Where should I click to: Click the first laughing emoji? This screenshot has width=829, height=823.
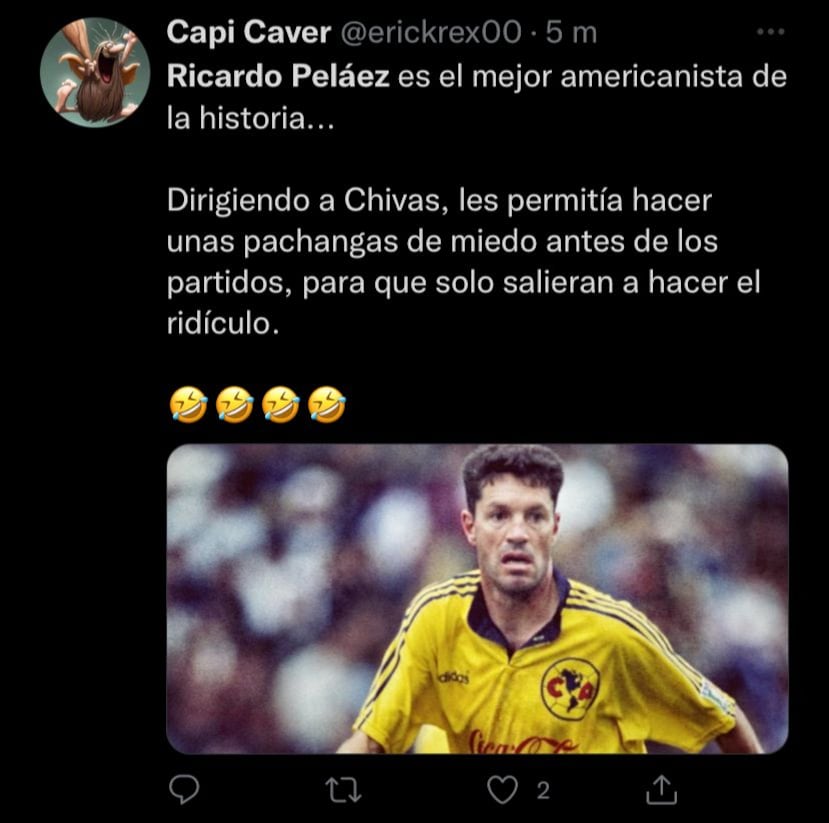188,405
